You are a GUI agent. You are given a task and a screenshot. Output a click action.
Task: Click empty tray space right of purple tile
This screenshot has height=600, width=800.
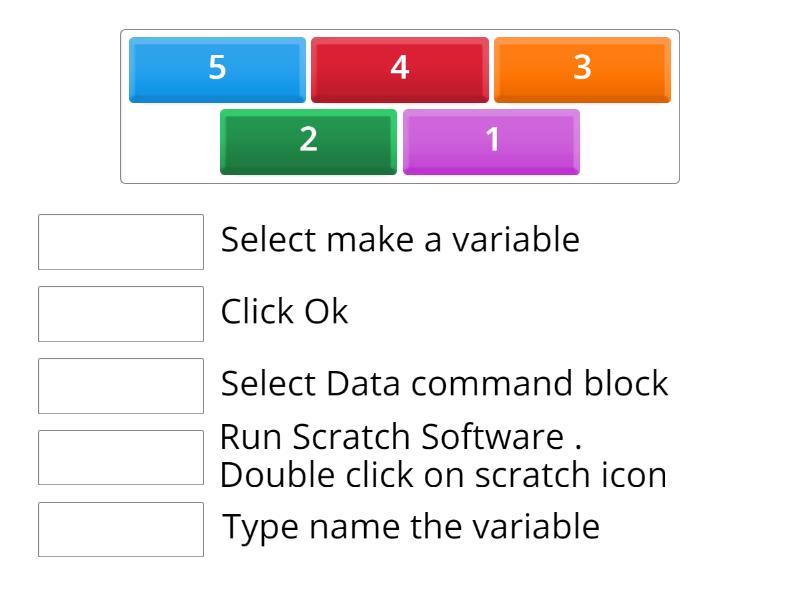[628, 143]
